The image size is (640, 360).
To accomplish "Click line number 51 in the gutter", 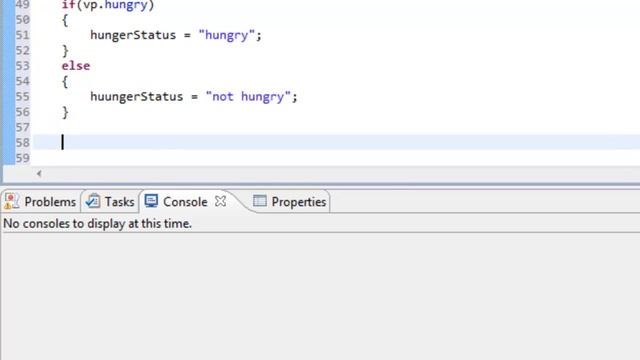I will [22, 35].
